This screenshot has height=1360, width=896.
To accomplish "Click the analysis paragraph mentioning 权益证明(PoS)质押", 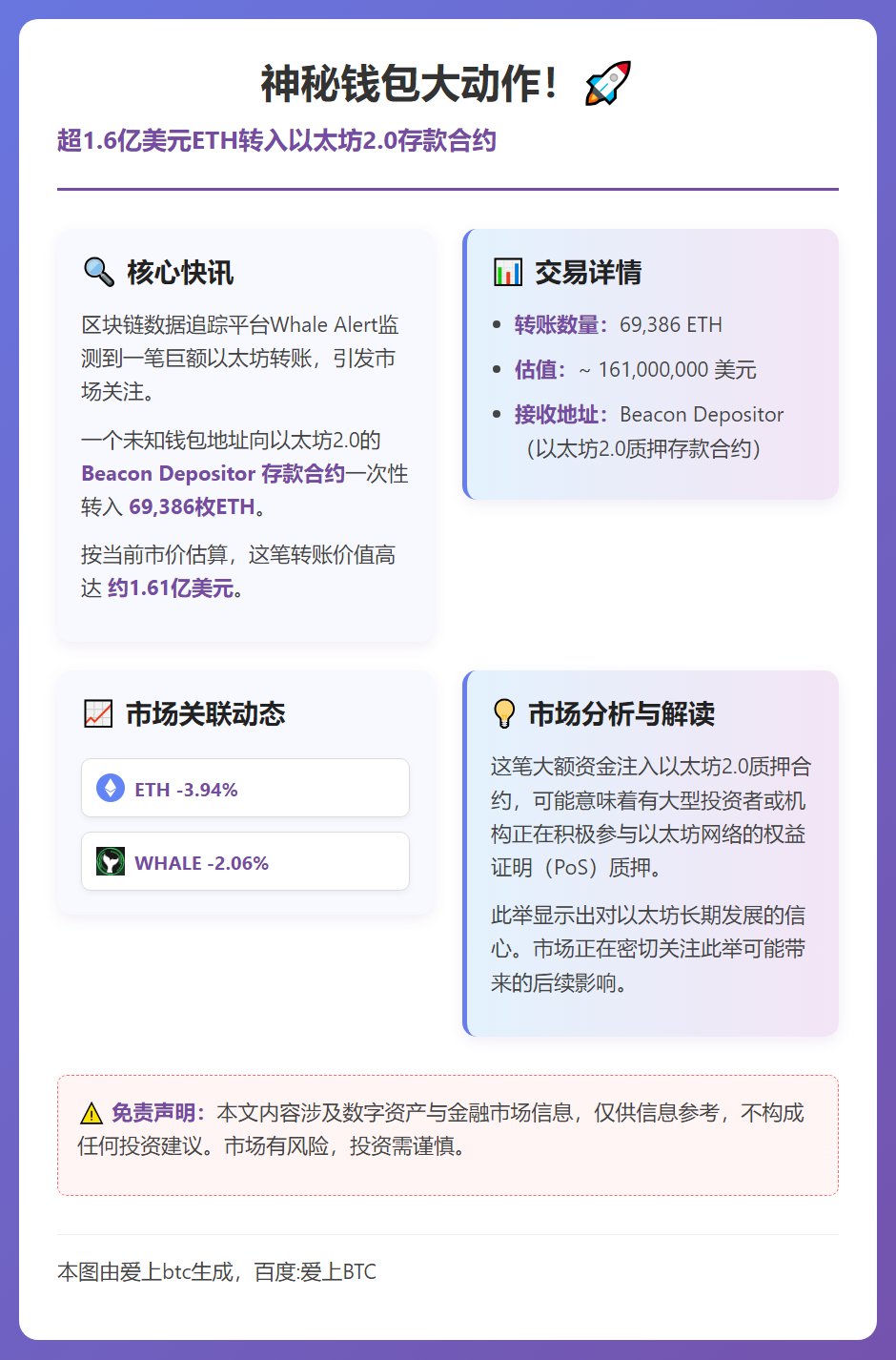I will pos(651,816).
